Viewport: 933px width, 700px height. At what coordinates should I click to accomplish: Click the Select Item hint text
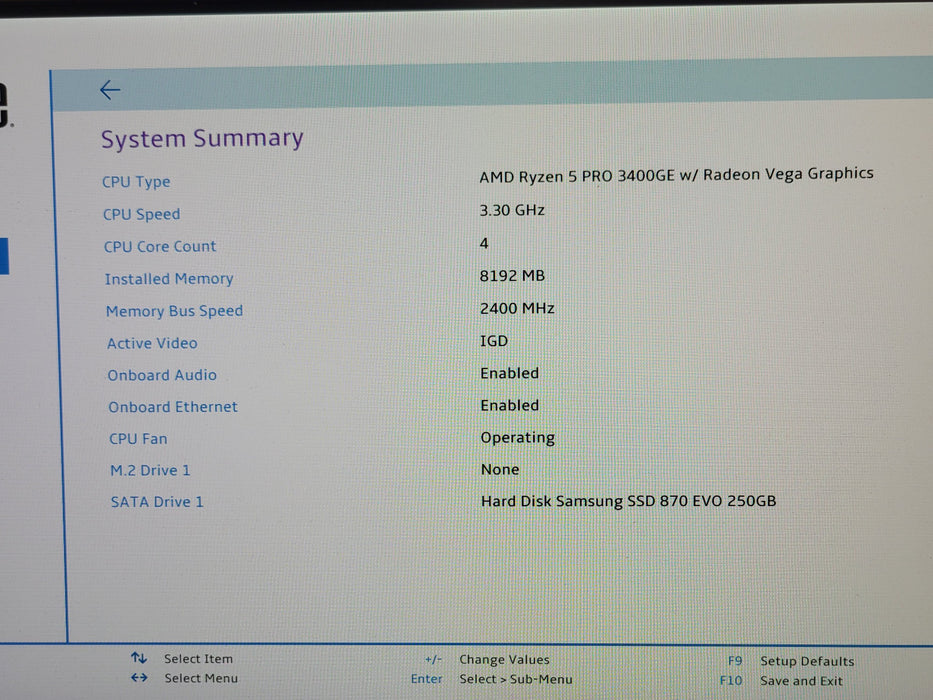point(199,659)
